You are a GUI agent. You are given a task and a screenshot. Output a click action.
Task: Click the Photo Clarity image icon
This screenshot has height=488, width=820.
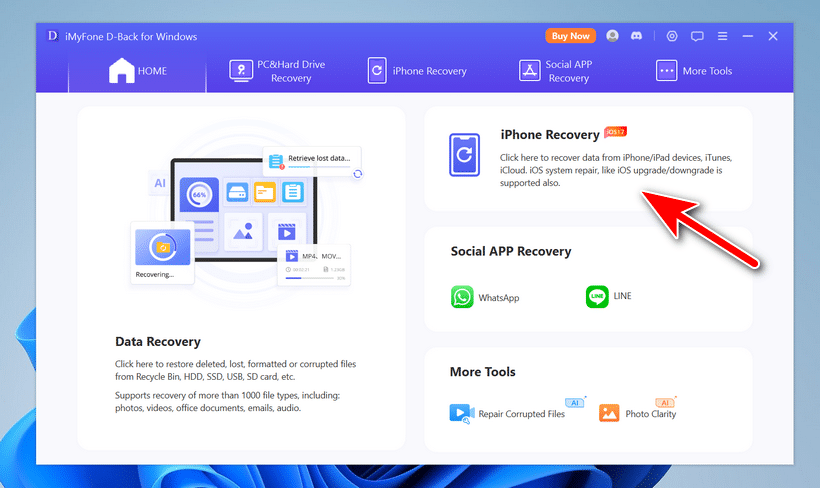tap(609, 413)
